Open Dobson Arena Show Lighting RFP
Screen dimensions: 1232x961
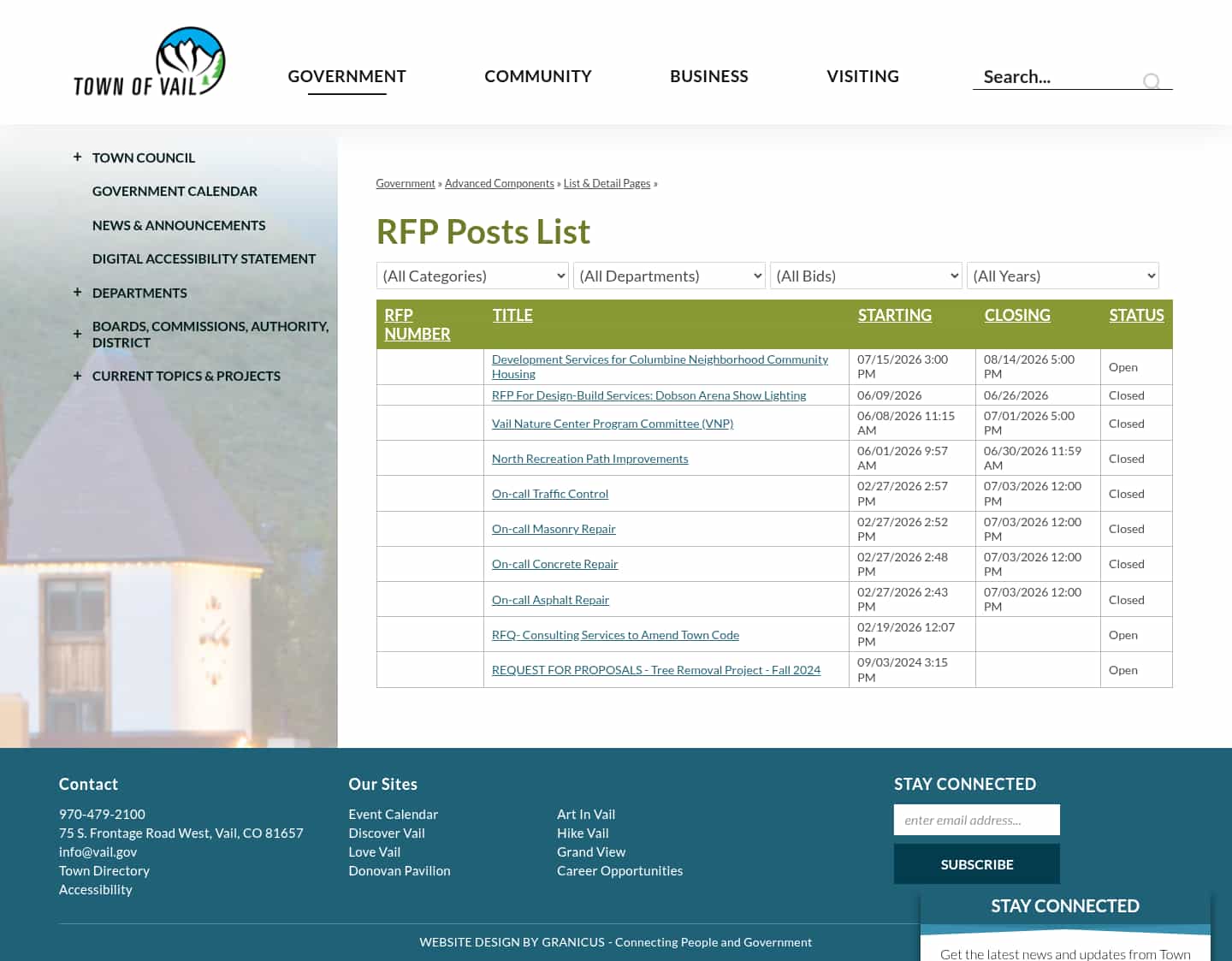point(649,395)
